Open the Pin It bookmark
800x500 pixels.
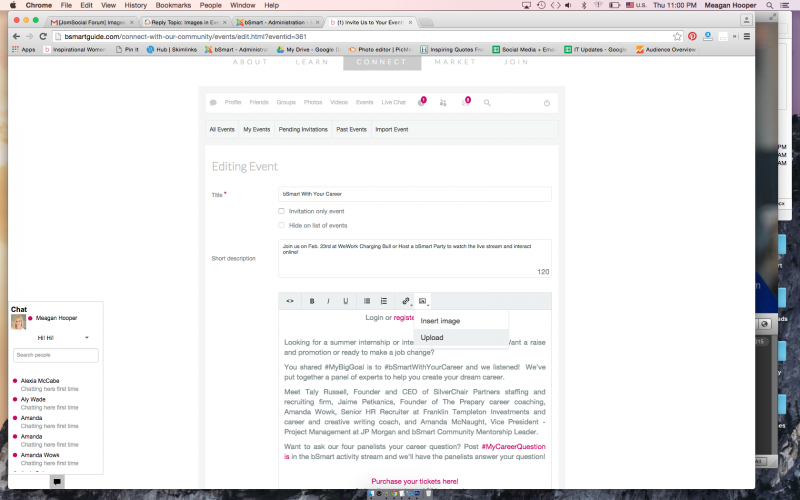[x=127, y=49]
